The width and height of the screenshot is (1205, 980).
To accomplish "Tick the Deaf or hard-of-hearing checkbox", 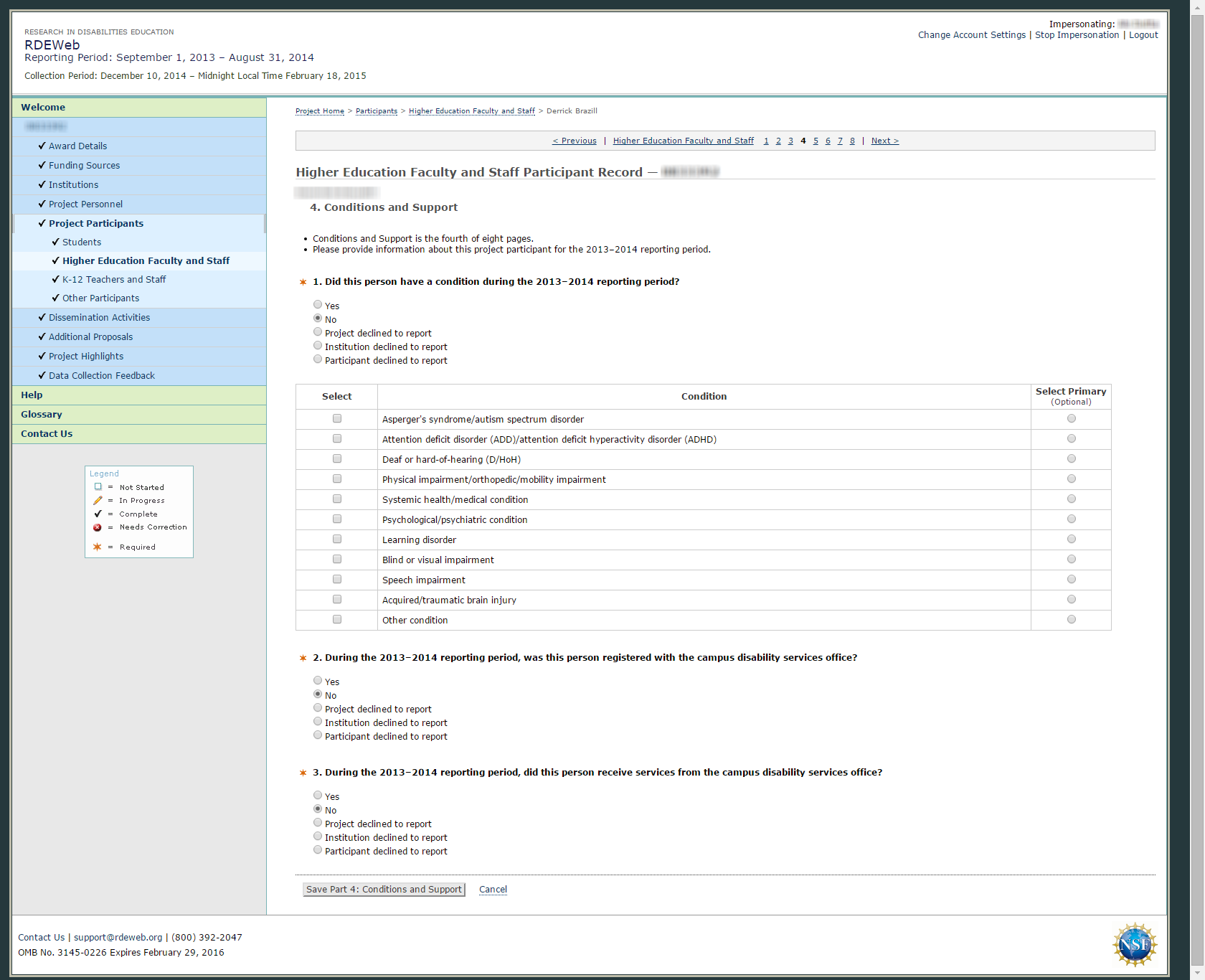I will 337,459.
